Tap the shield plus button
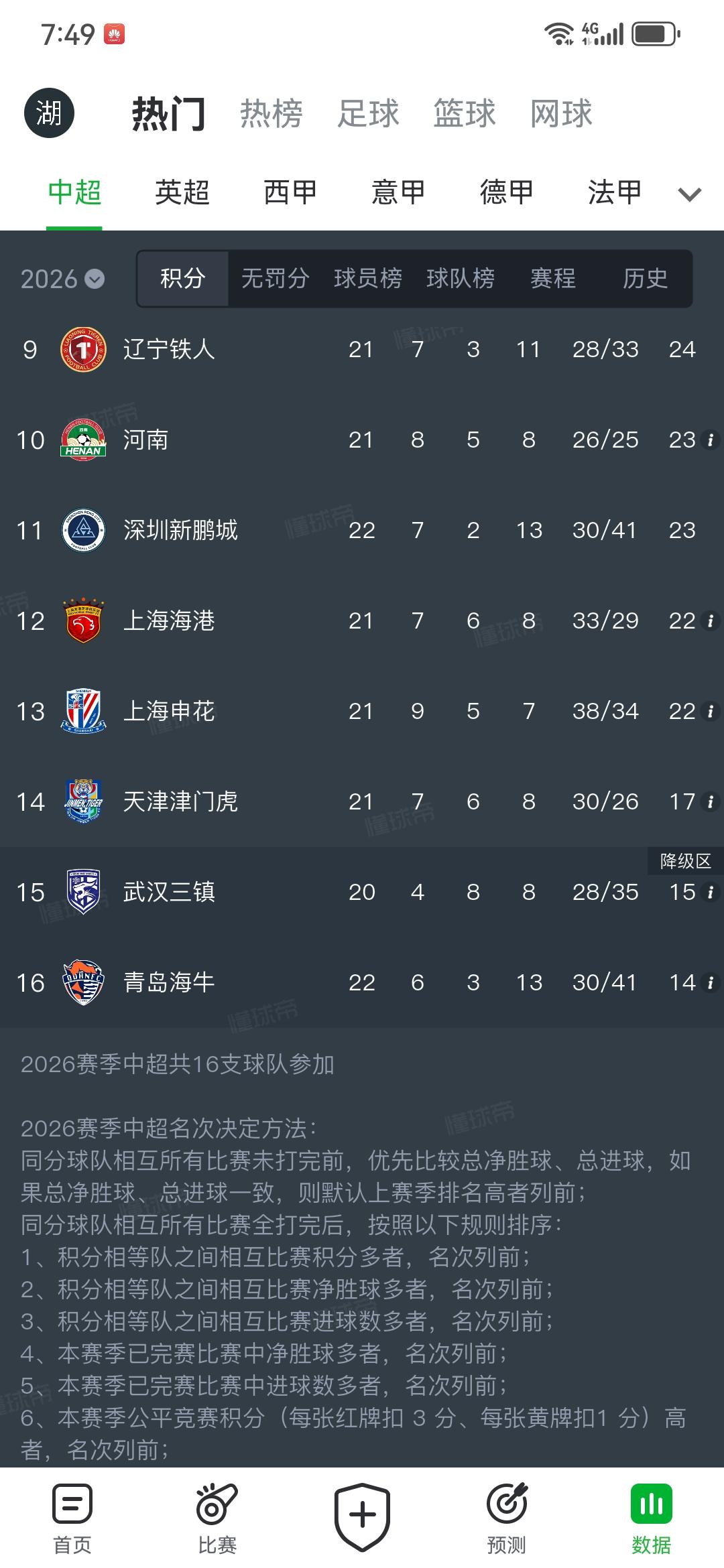Screen dimensions: 724x1568 362,1516
